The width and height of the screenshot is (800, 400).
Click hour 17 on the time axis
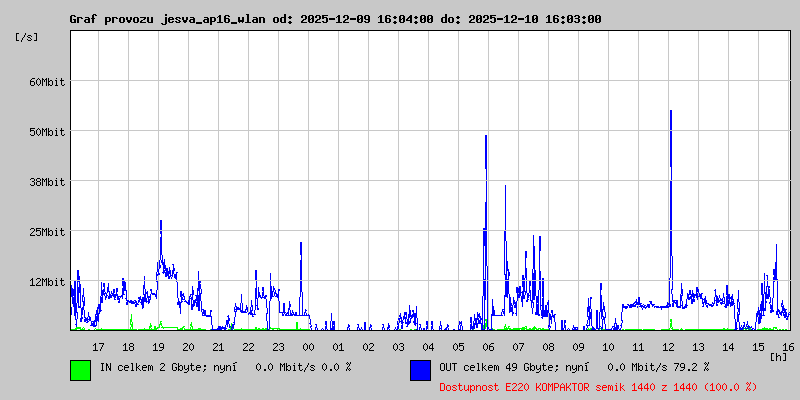(x=98, y=346)
